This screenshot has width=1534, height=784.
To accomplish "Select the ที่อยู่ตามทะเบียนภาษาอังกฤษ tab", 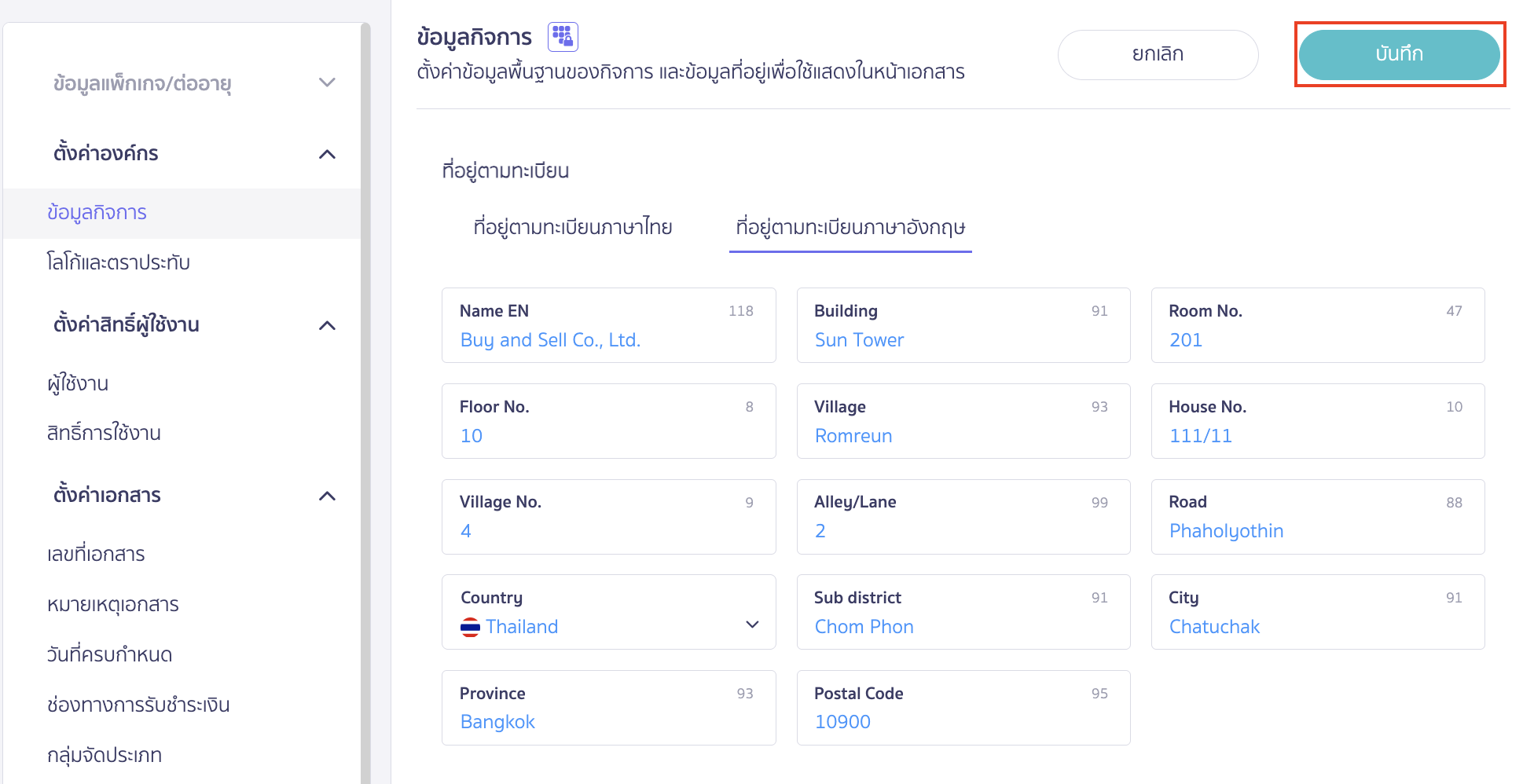I will click(850, 228).
